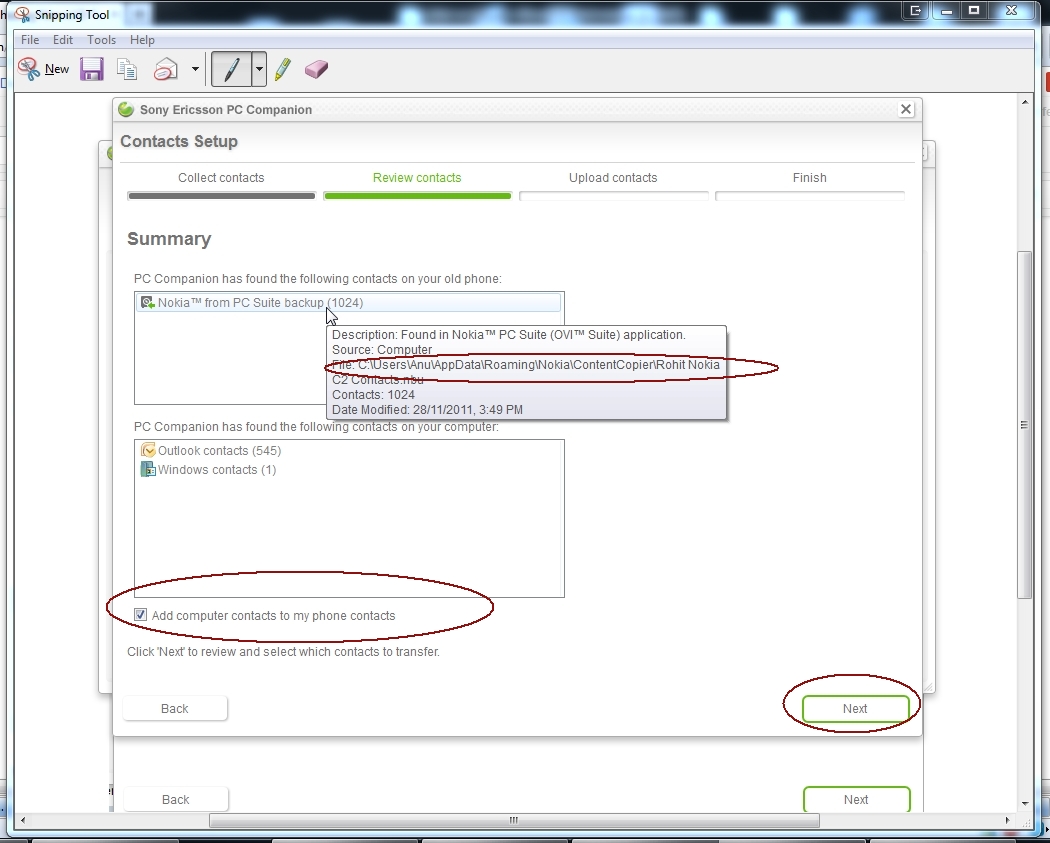Image resolution: width=1050 pixels, height=843 pixels.
Task: Click the 'Contacts: 1024' tooltip text
Action: (373, 394)
